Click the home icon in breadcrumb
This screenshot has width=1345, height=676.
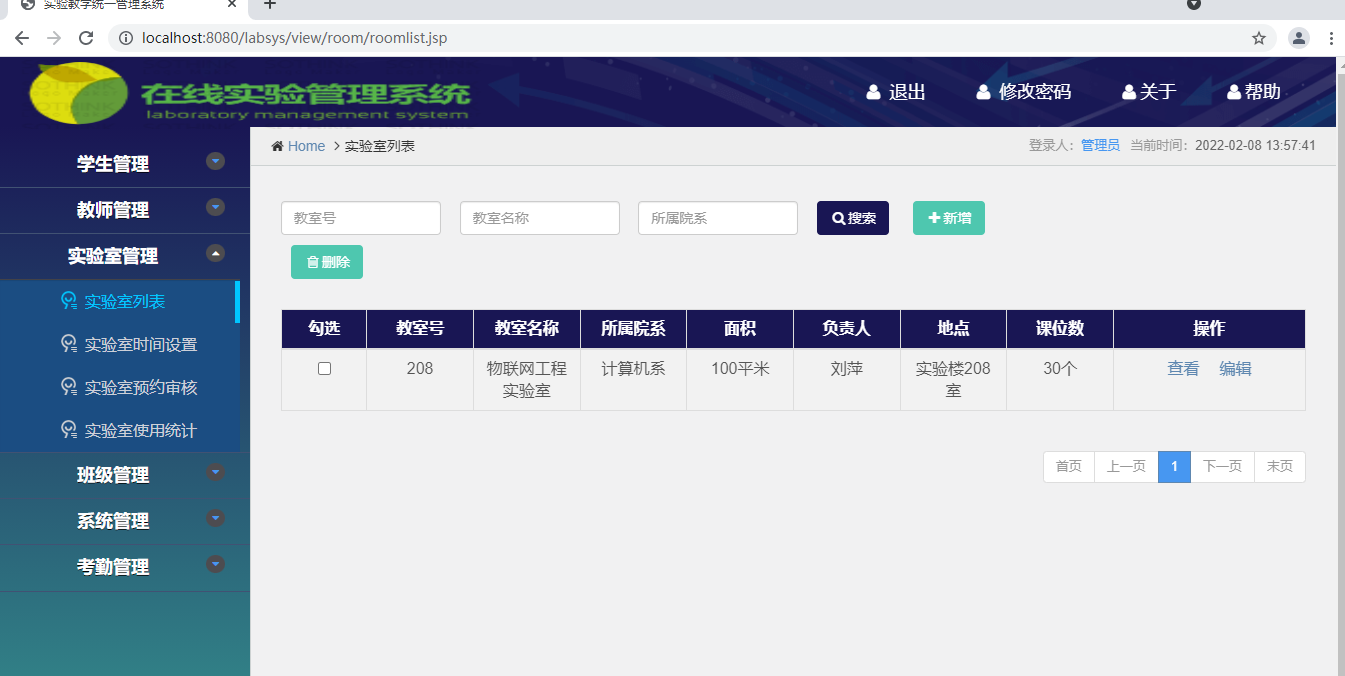pos(277,146)
